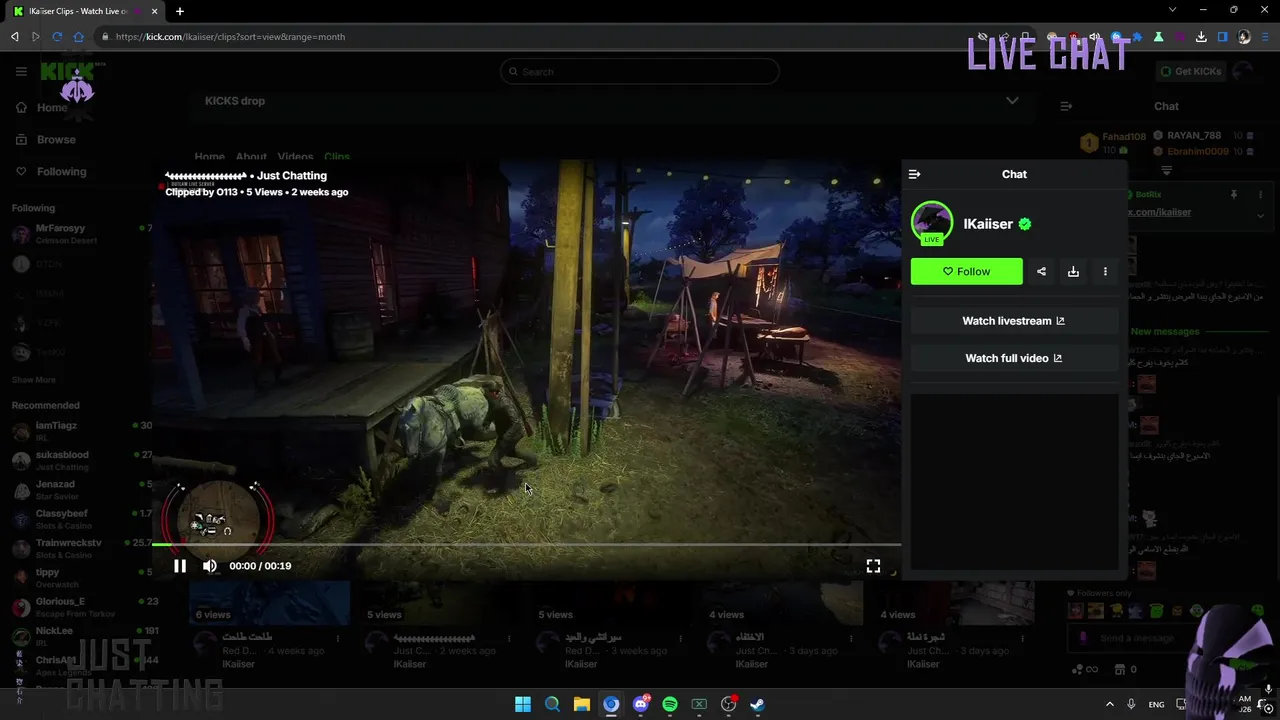Open the share clip options

(1041, 271)
